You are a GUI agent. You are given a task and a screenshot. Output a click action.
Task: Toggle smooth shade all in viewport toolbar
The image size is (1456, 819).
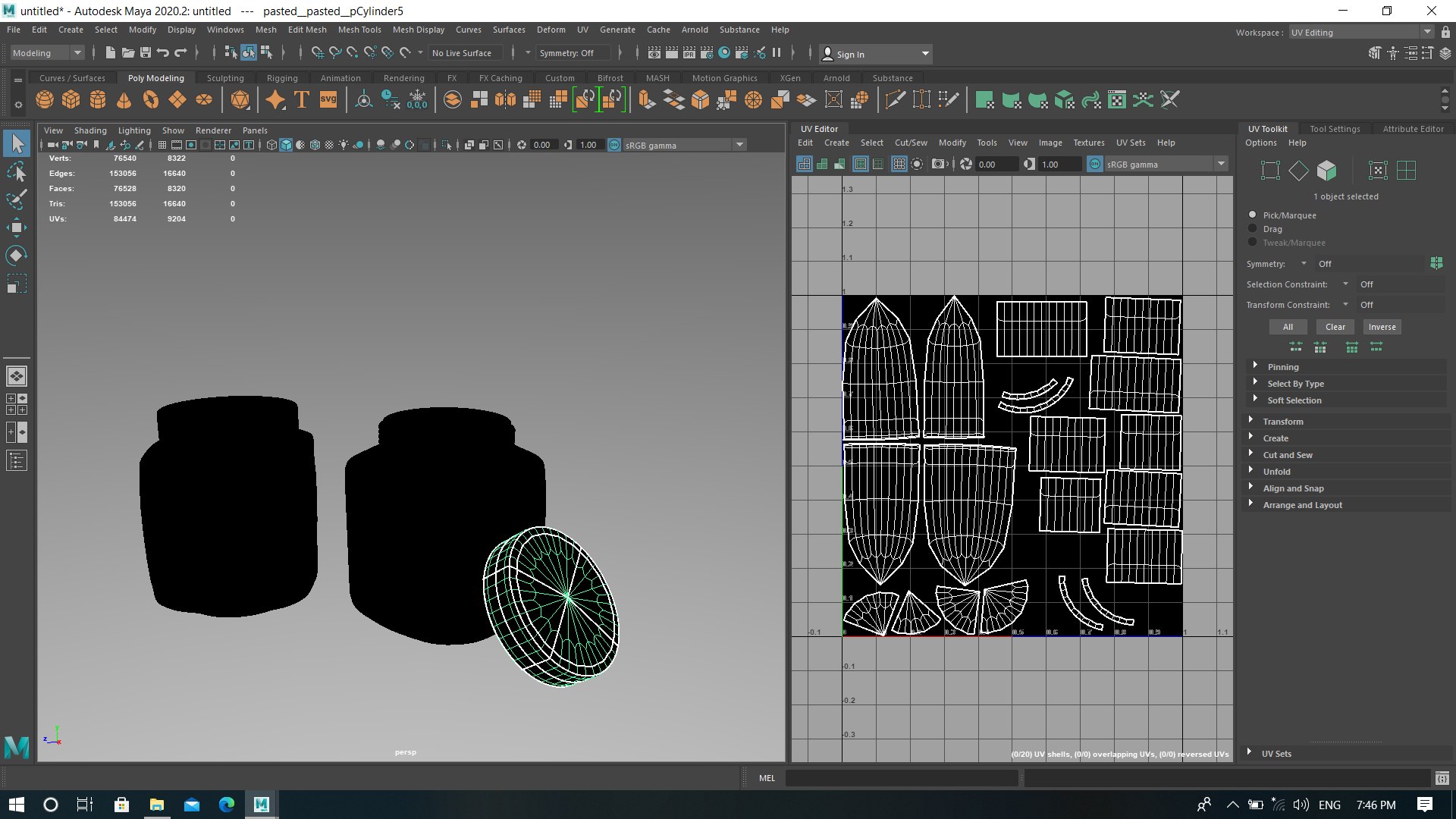pos(286,145)
